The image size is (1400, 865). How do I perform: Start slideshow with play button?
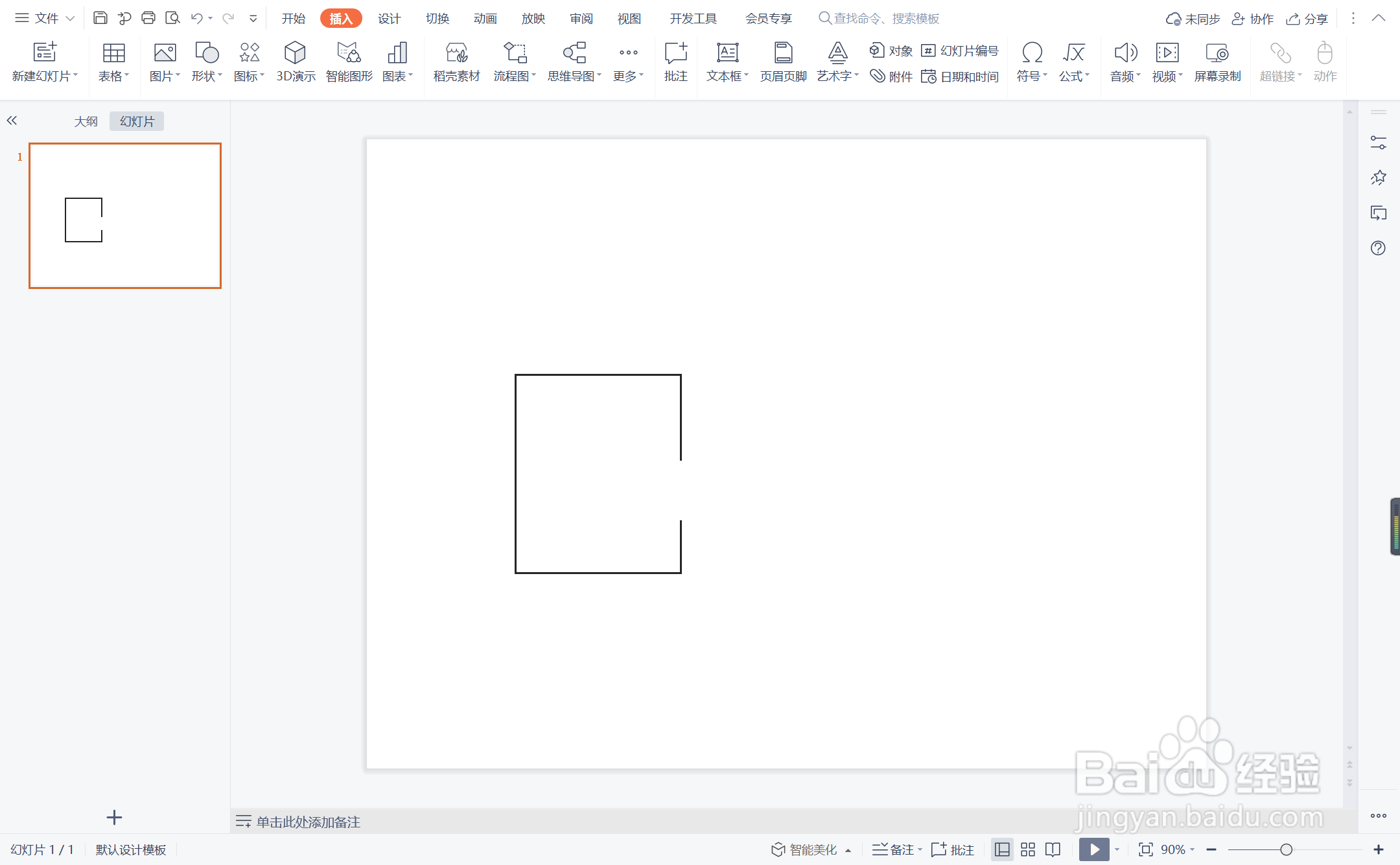pyautogui.click(x=1094, y=849)
